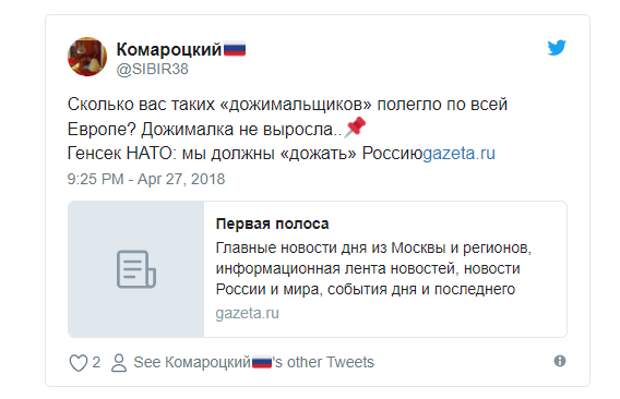Open the link card description text
Screen dimensions: 620x399
coord(373,269)
